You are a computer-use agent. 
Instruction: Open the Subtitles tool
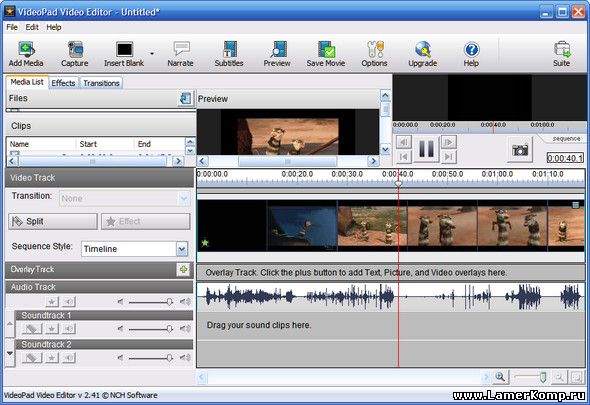(x=229, y=54)
